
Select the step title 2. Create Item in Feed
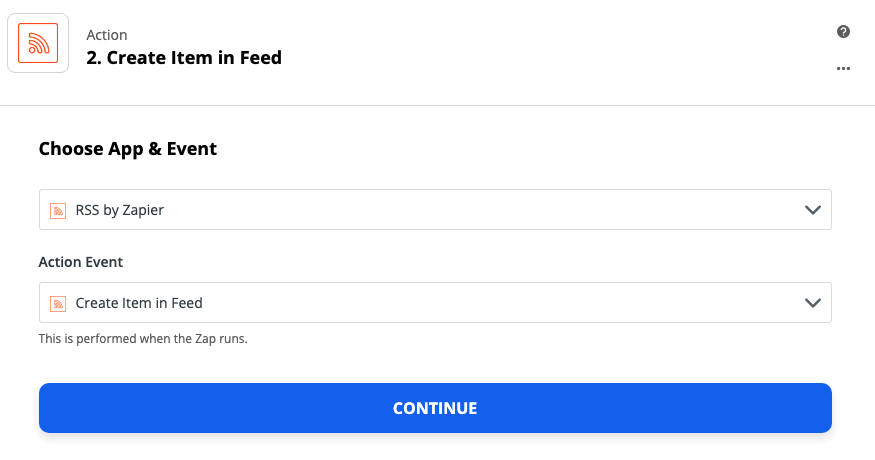tap(184, 58)
